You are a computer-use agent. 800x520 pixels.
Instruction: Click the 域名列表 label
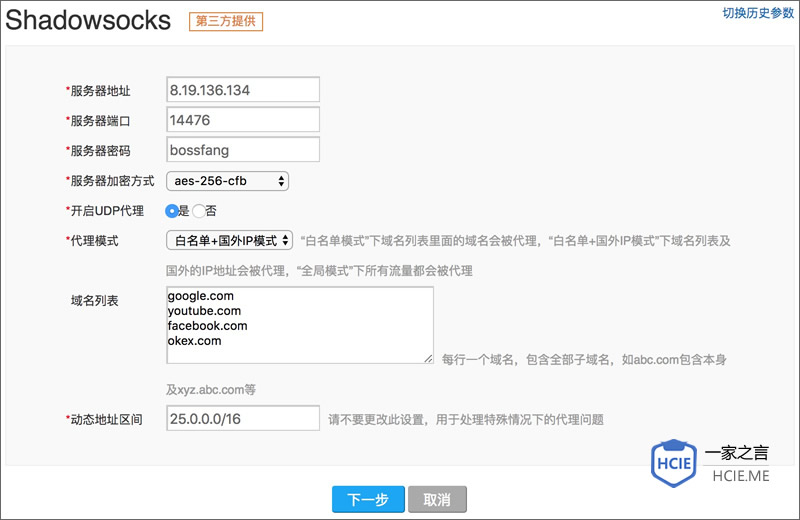coord(94,301)
